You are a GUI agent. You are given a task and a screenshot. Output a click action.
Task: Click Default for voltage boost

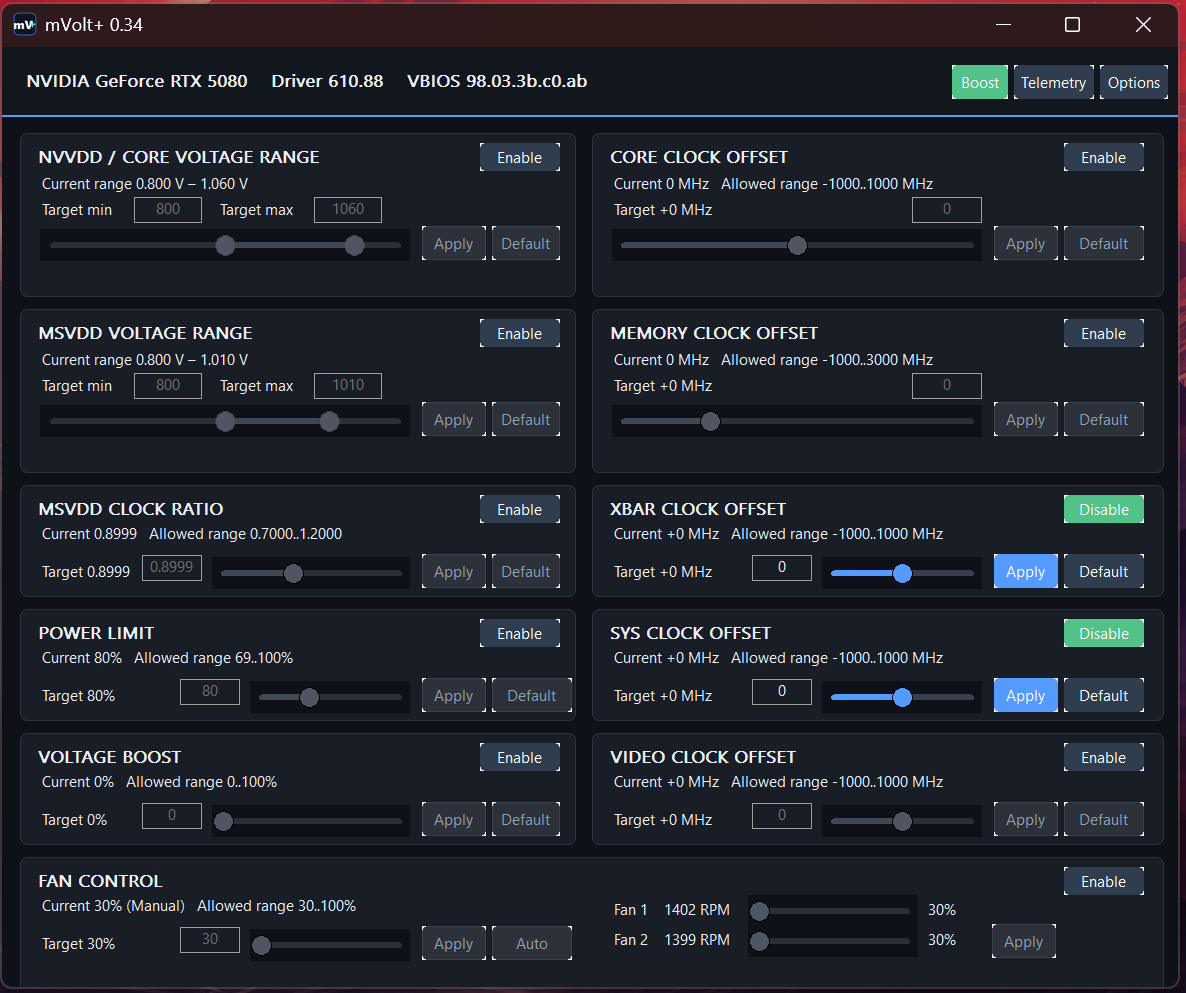(526, 820)
